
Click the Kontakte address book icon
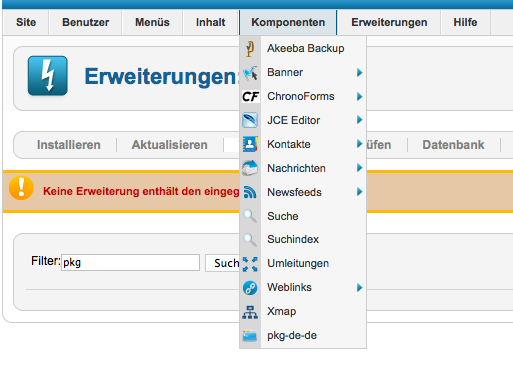[250, 144]
